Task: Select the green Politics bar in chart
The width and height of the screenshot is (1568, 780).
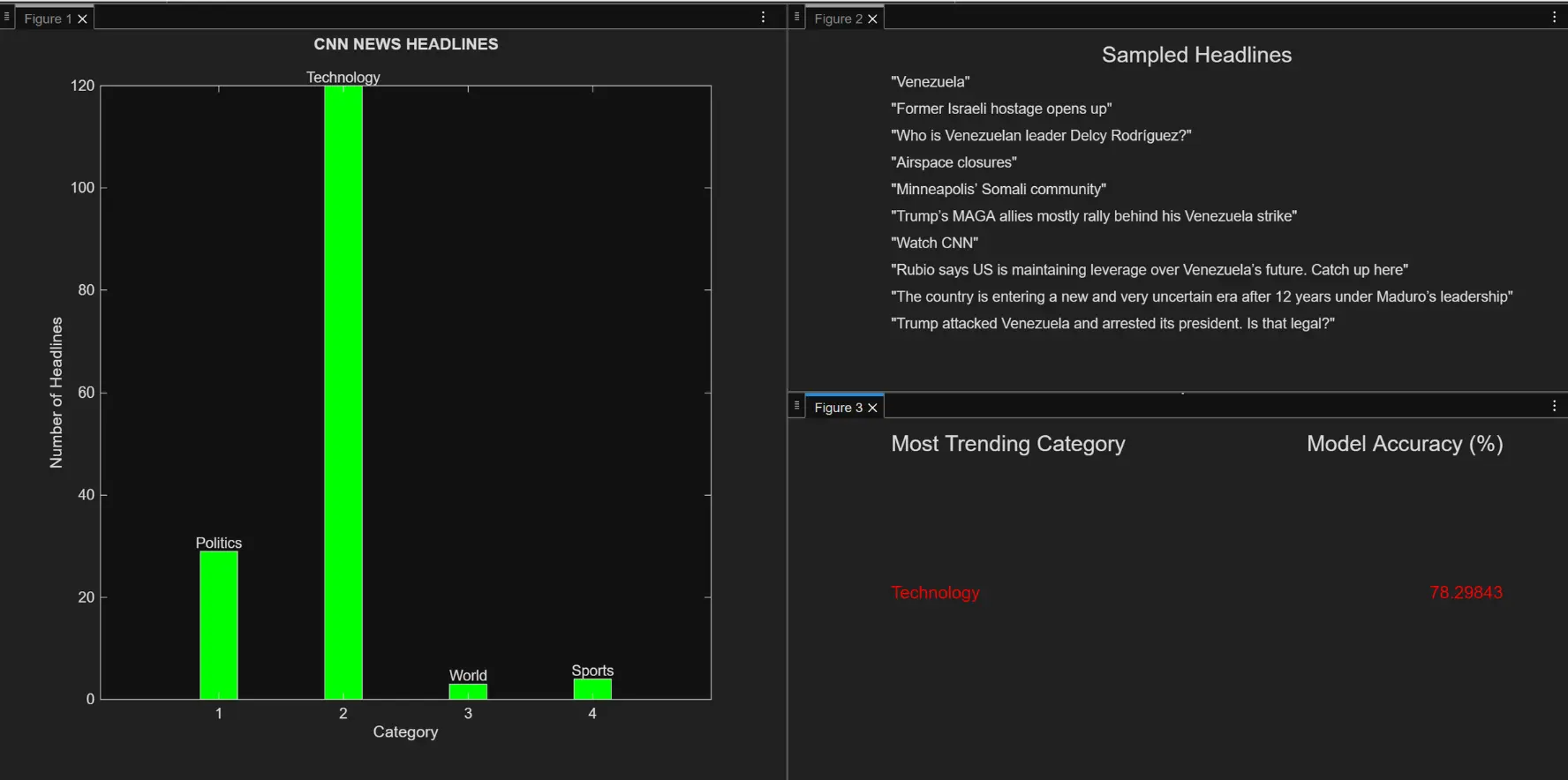Action: (x=219, y=626)
